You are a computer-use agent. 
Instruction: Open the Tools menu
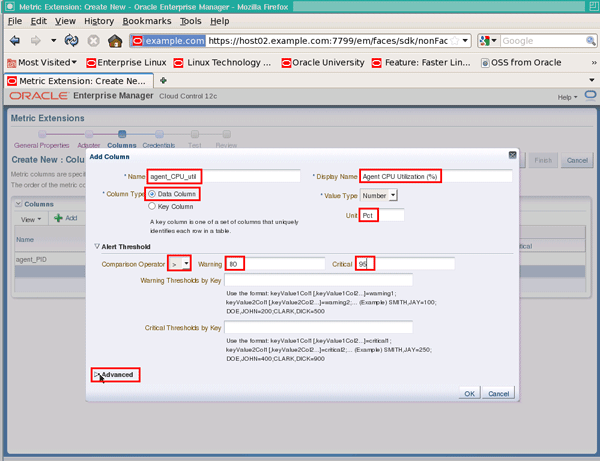coord(191,21)
